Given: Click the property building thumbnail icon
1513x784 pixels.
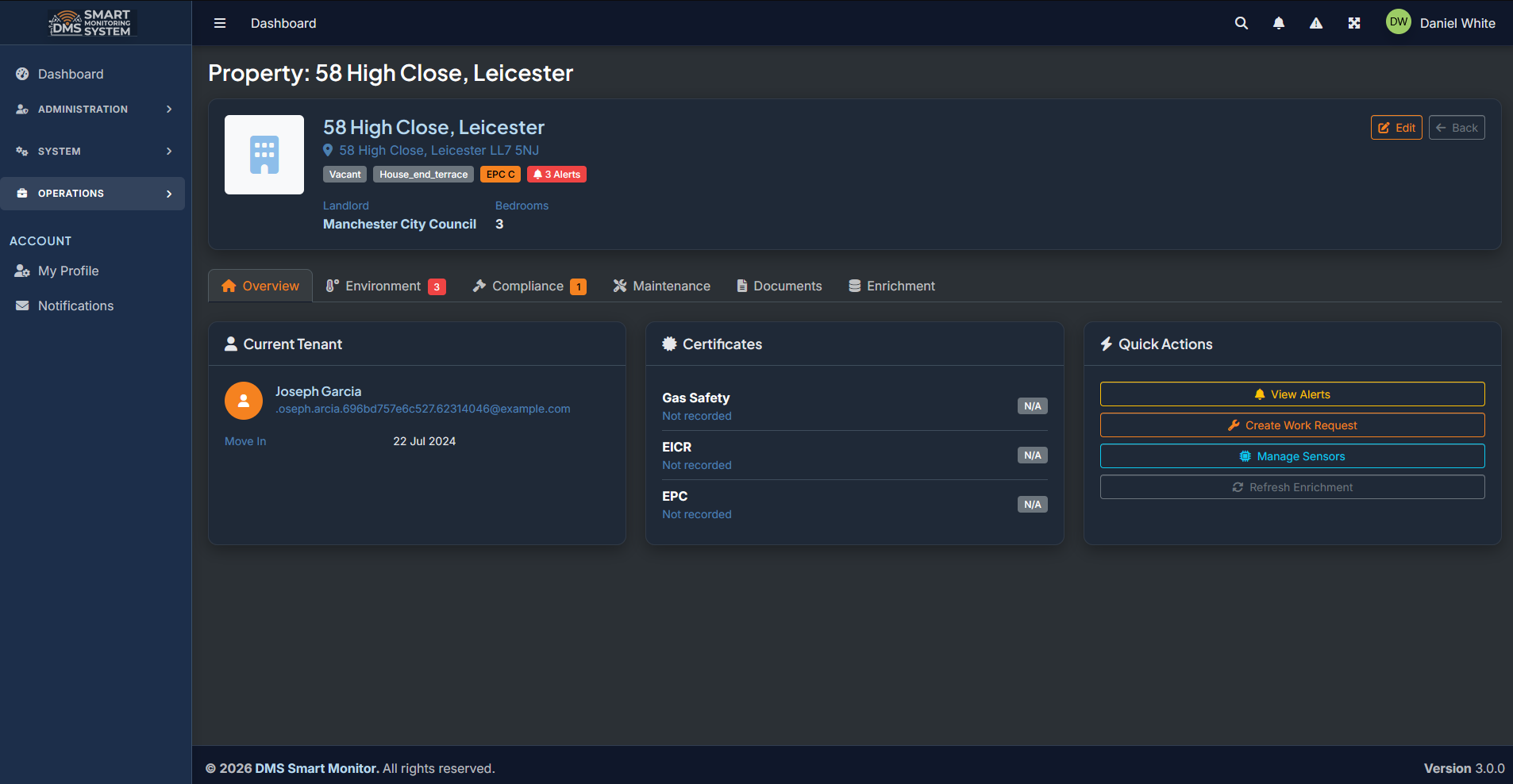Looking at the screenshot, I should (x=264, y=155).
